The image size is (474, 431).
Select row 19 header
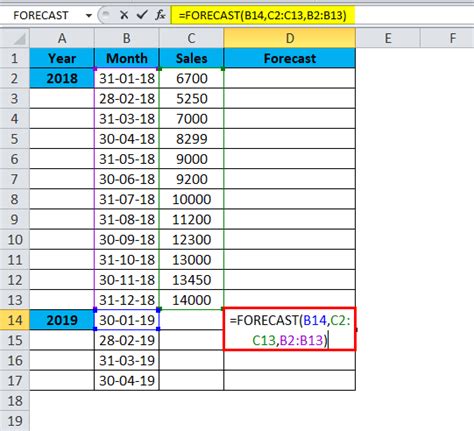[15, 421]
